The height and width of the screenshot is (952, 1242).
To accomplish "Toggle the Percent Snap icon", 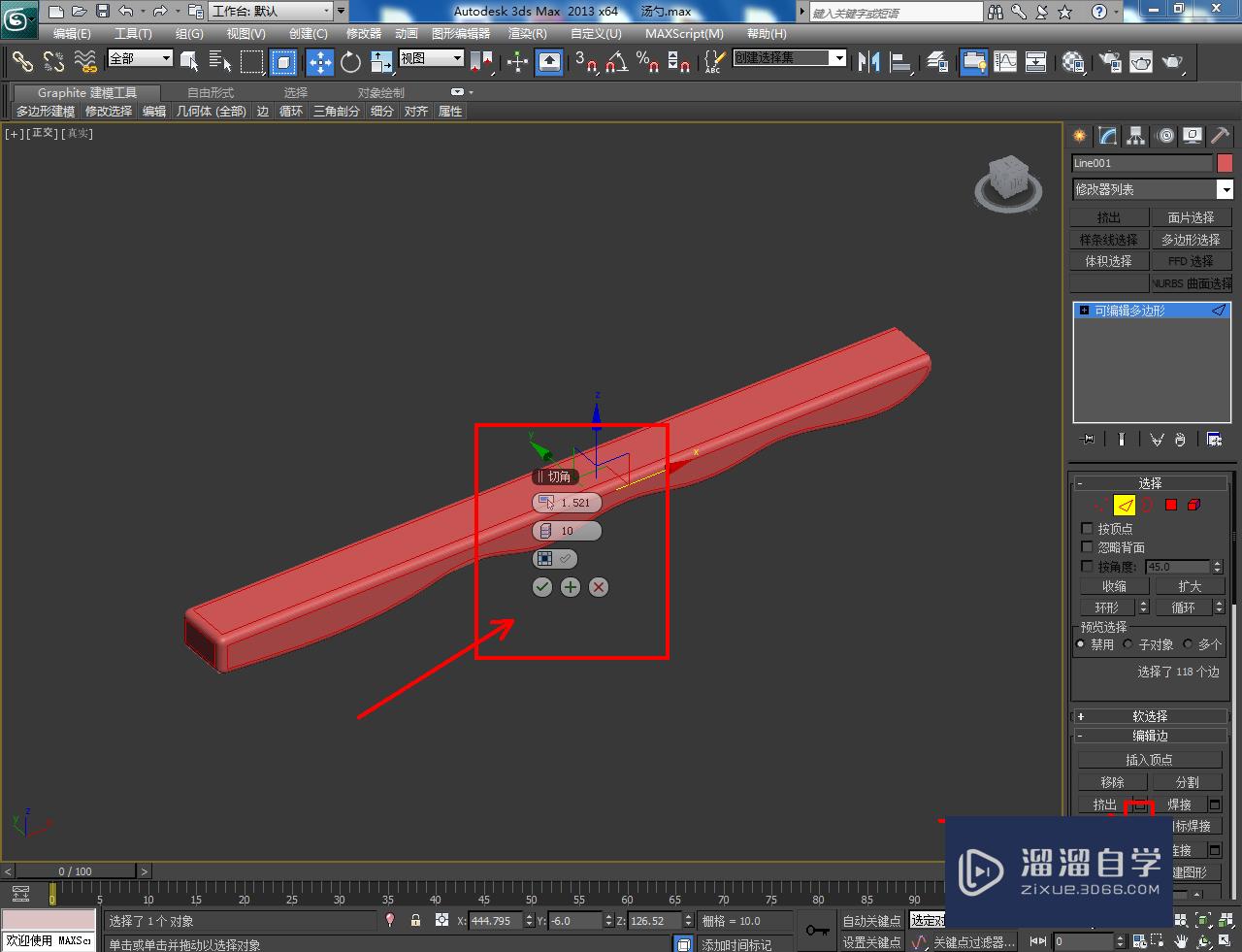I will [x=648, y=62].
